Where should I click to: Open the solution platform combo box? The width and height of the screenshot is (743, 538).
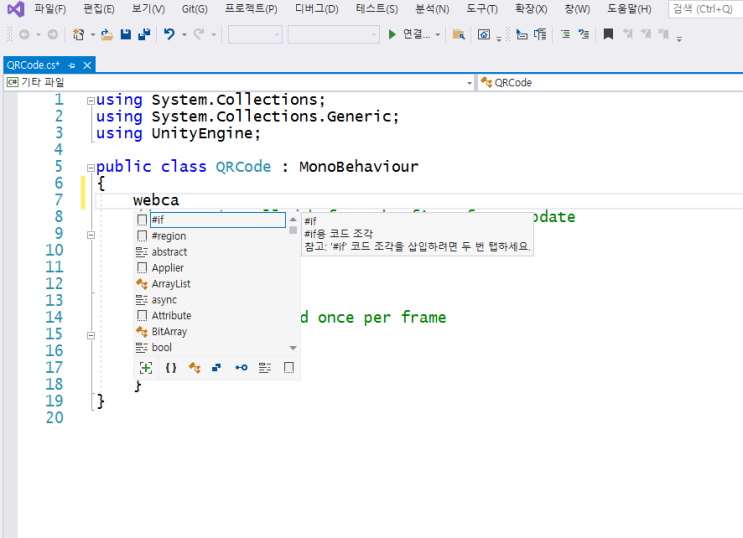pos(334,35)
